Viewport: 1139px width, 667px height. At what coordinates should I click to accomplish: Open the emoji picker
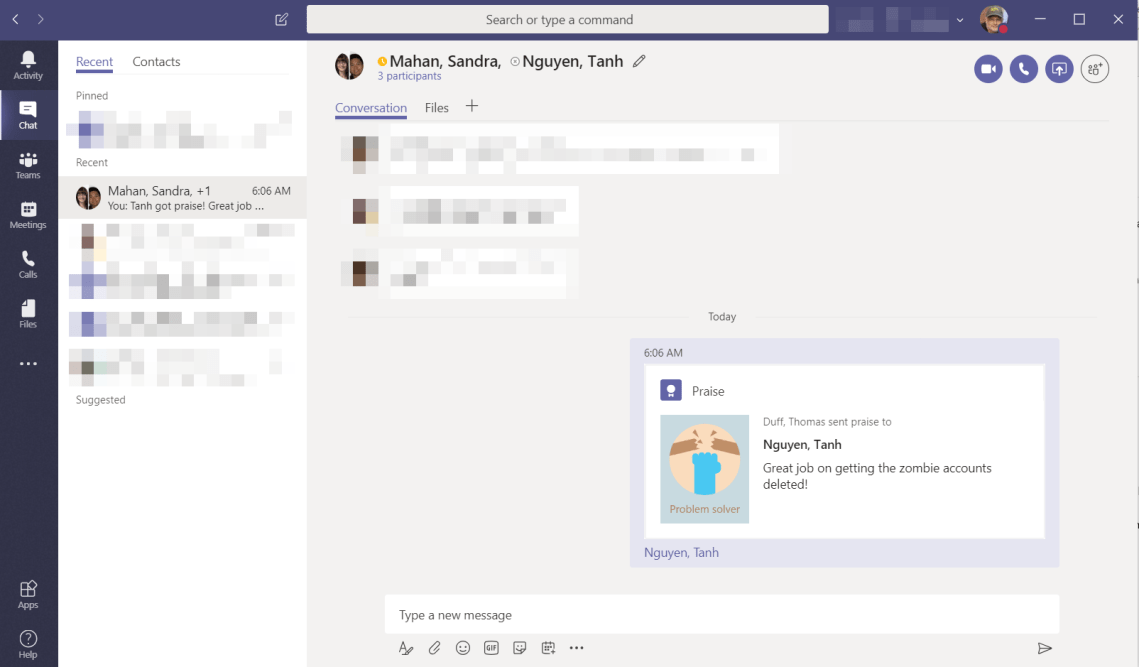(463, 648)
